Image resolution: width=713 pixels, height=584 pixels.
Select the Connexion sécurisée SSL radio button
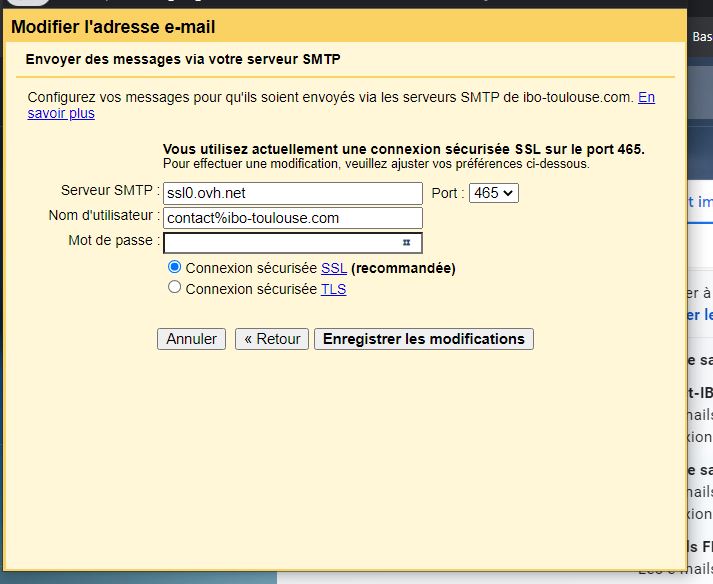click(x=175, y=267)
